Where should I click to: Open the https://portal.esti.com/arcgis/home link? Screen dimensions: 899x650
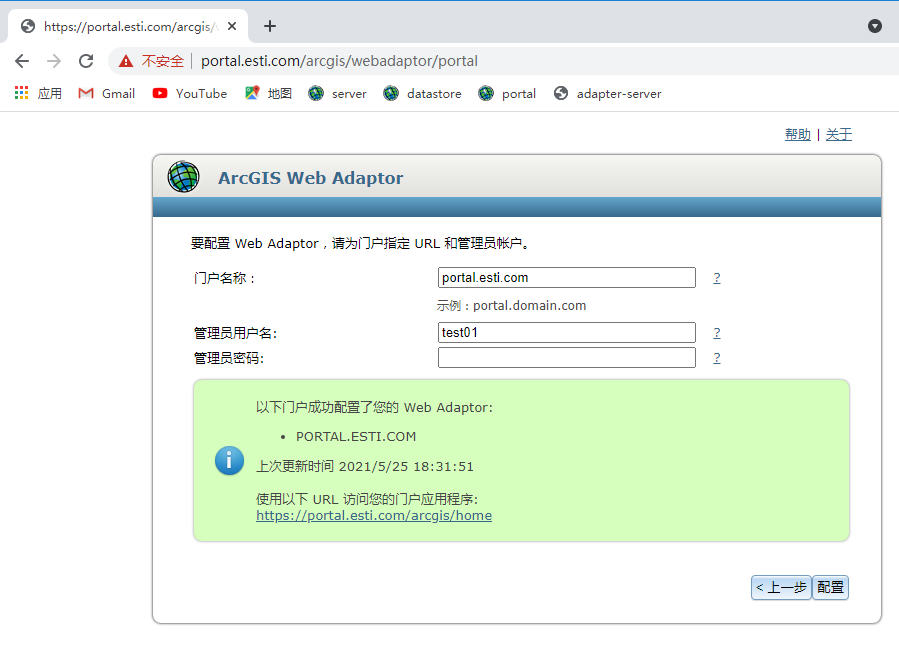tap(374, 515)
